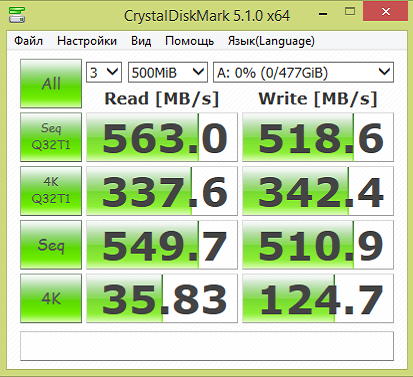Click the 4K write result 124.7
Viewport: 413px width, 377px height.
pyautogui.click(x=318, y=298)
